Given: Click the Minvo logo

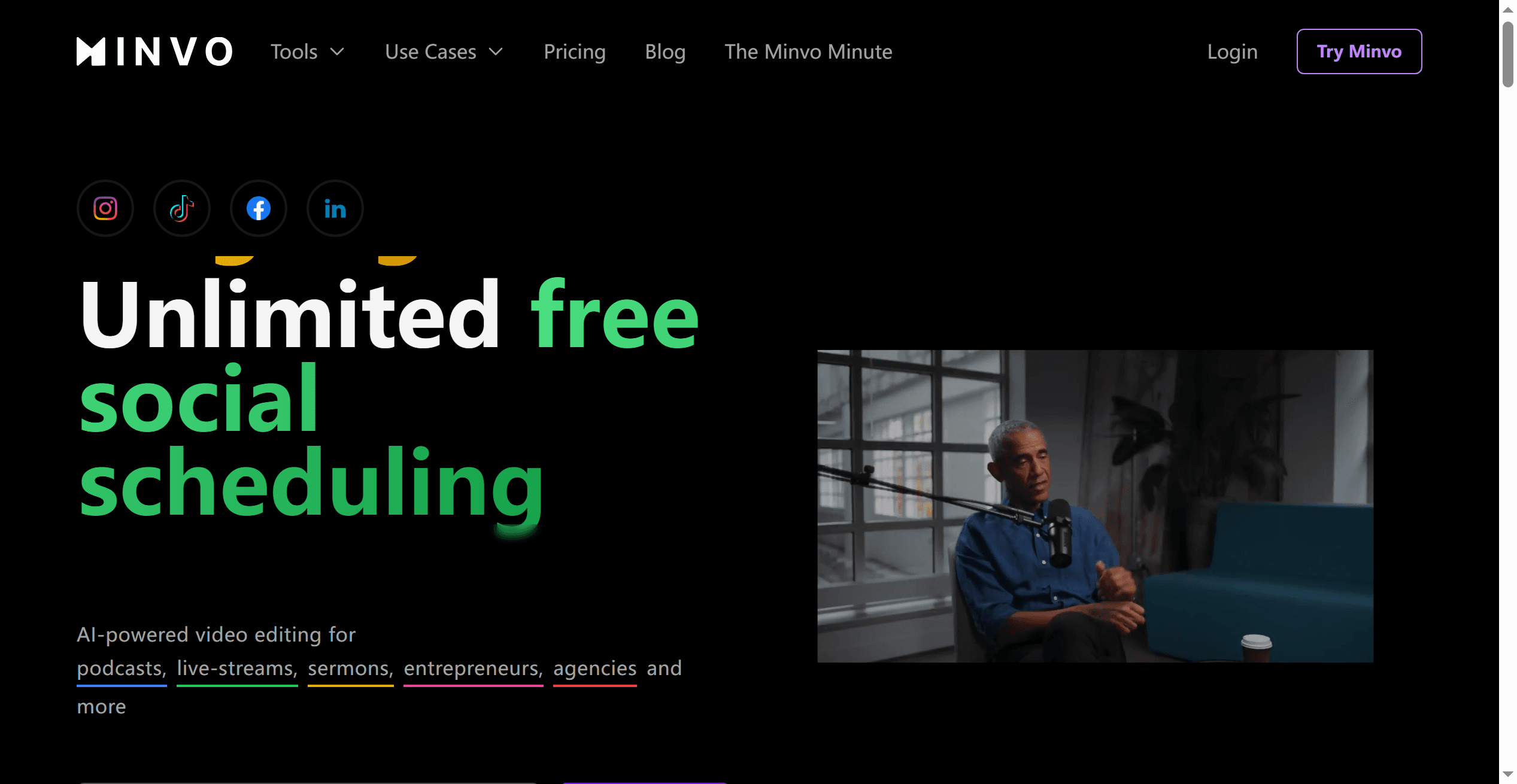Looking at the screenshot, I should (154, 51).
